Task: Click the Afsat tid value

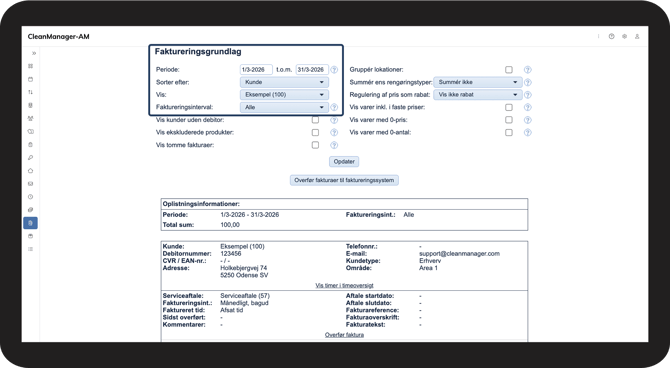Action: (232, 310)
